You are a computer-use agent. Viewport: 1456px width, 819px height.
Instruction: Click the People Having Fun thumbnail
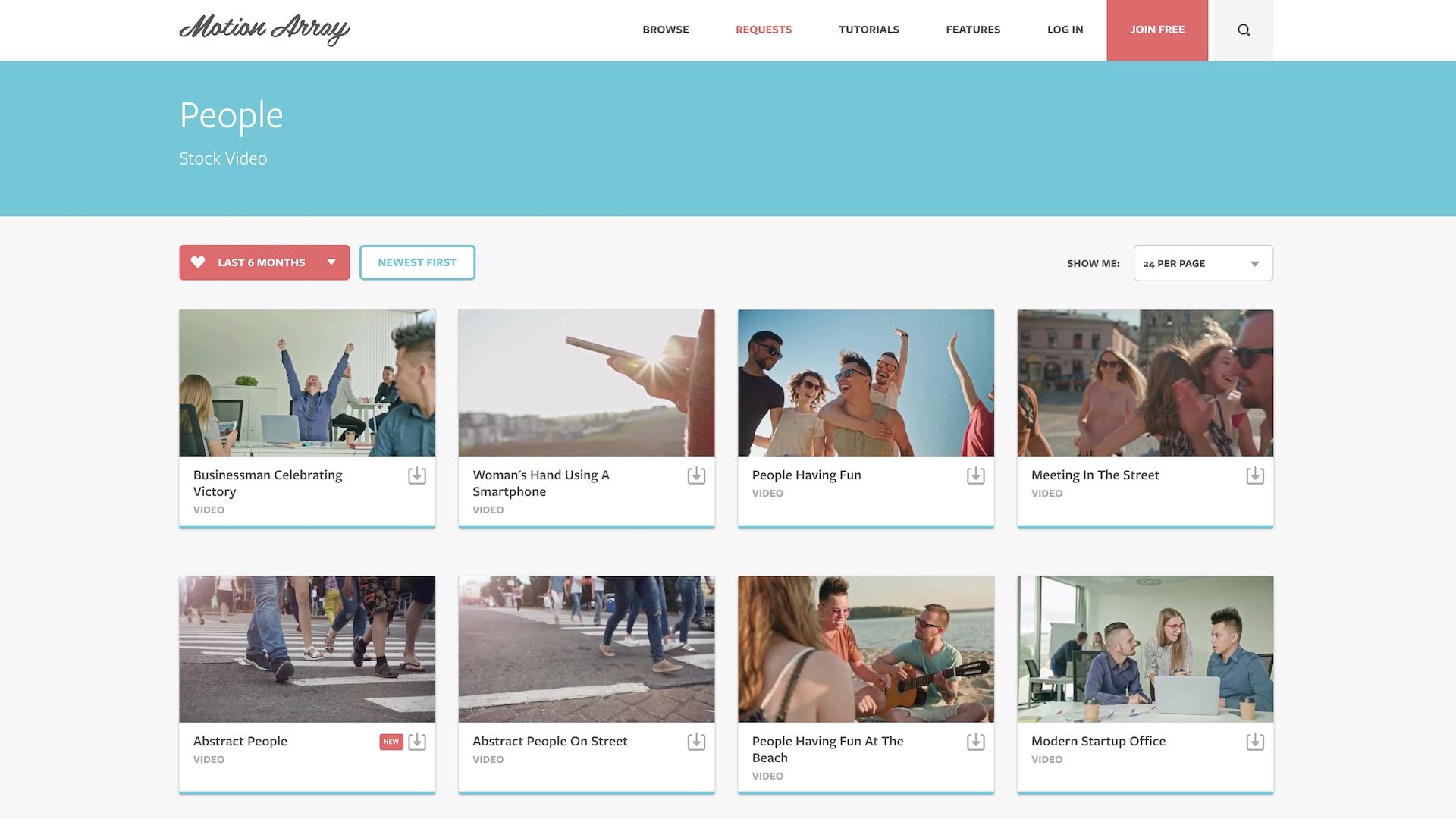[866, 383]
